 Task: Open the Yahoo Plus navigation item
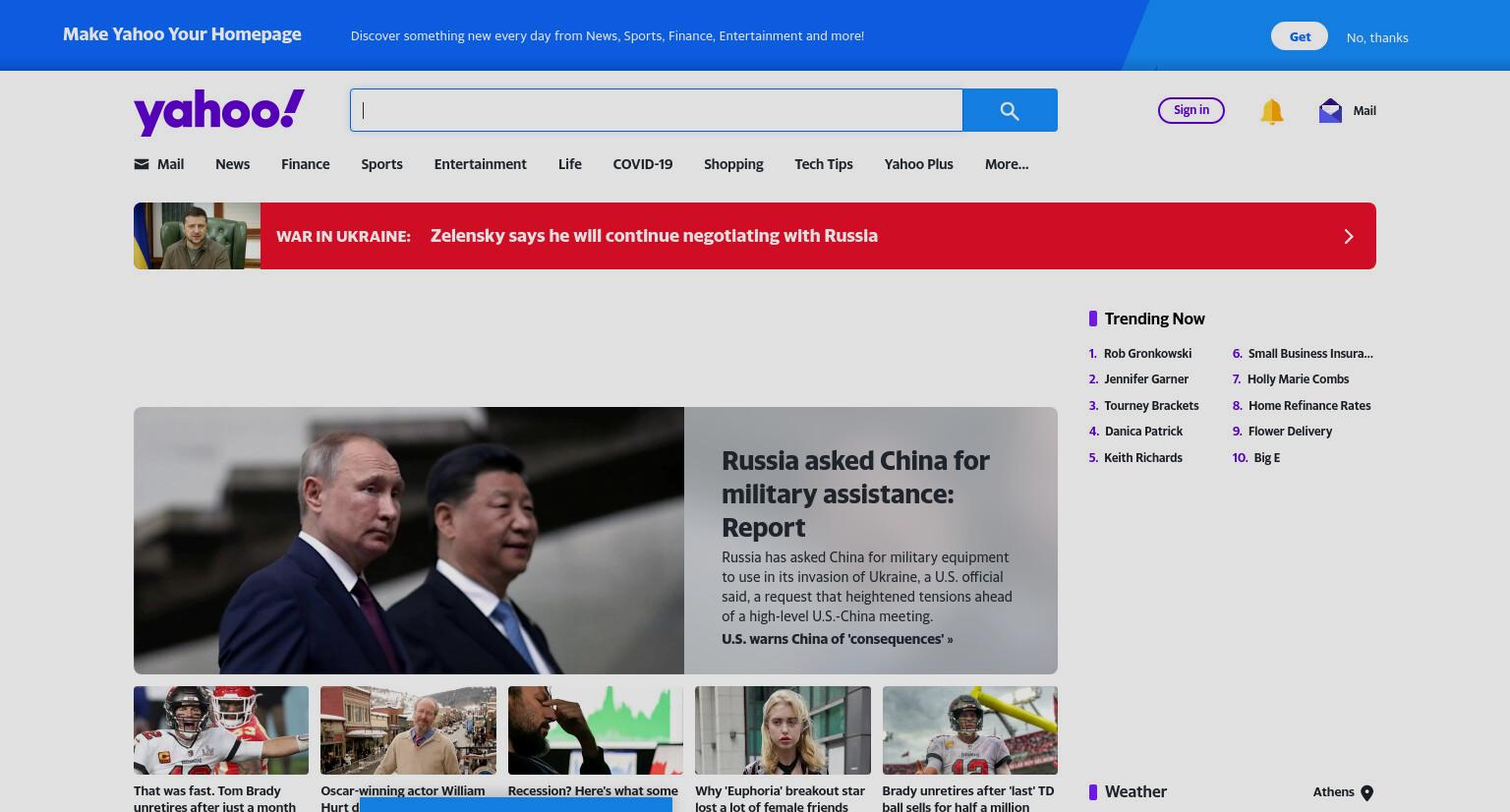click(918, 164)
